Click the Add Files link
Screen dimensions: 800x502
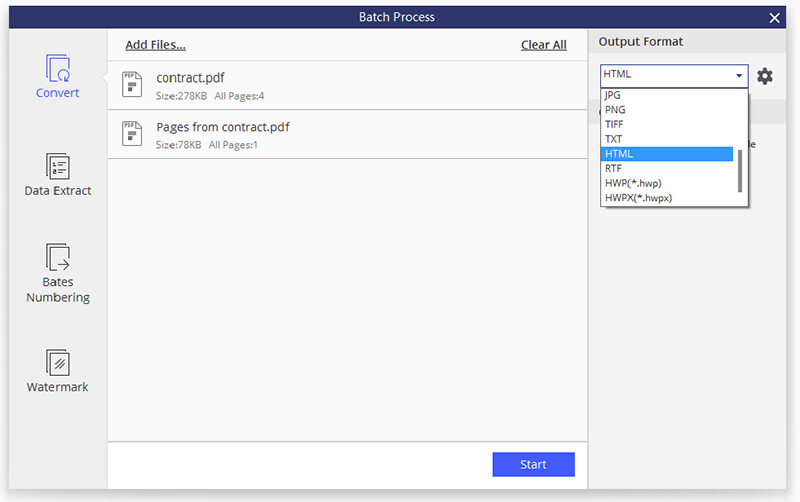(x=155, y=45)
